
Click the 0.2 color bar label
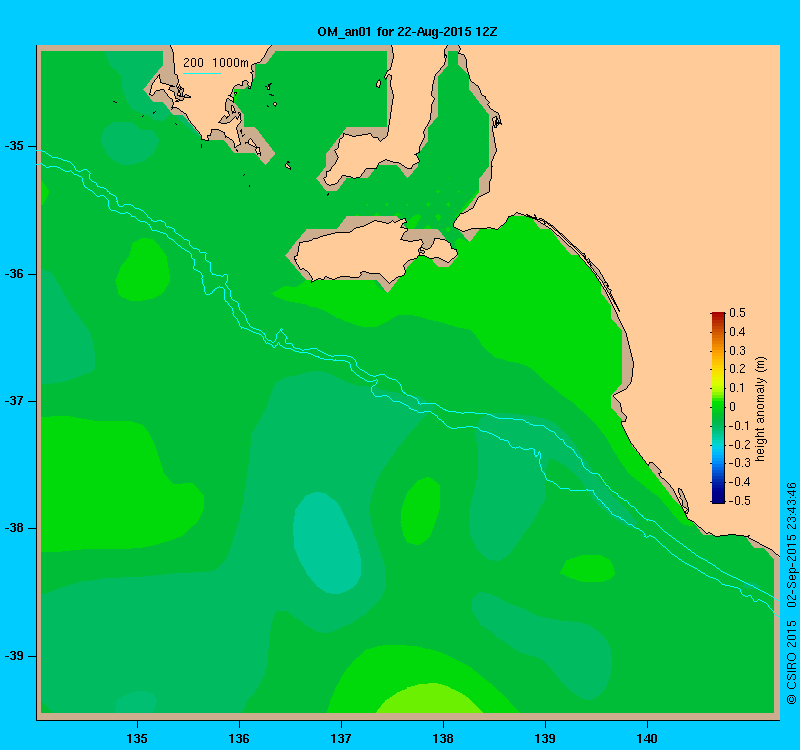737,369
